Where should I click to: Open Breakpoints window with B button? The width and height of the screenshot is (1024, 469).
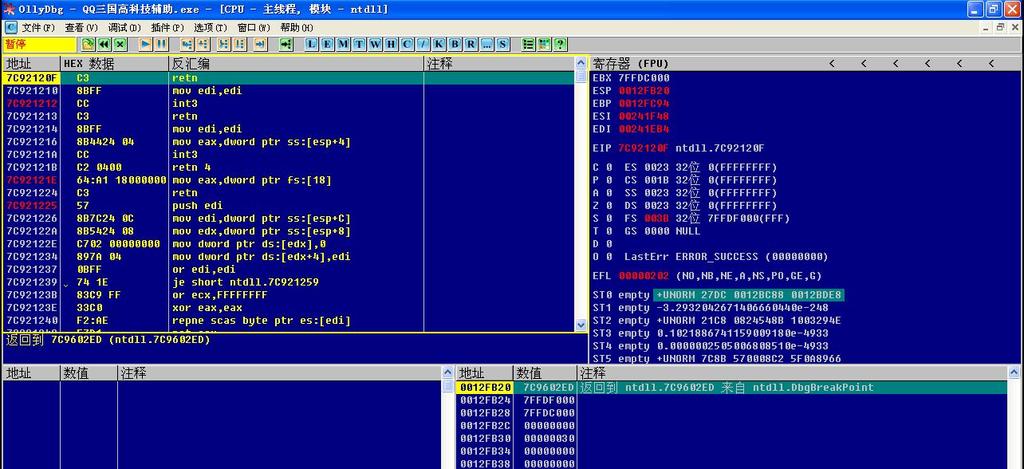tap(455, 44)
